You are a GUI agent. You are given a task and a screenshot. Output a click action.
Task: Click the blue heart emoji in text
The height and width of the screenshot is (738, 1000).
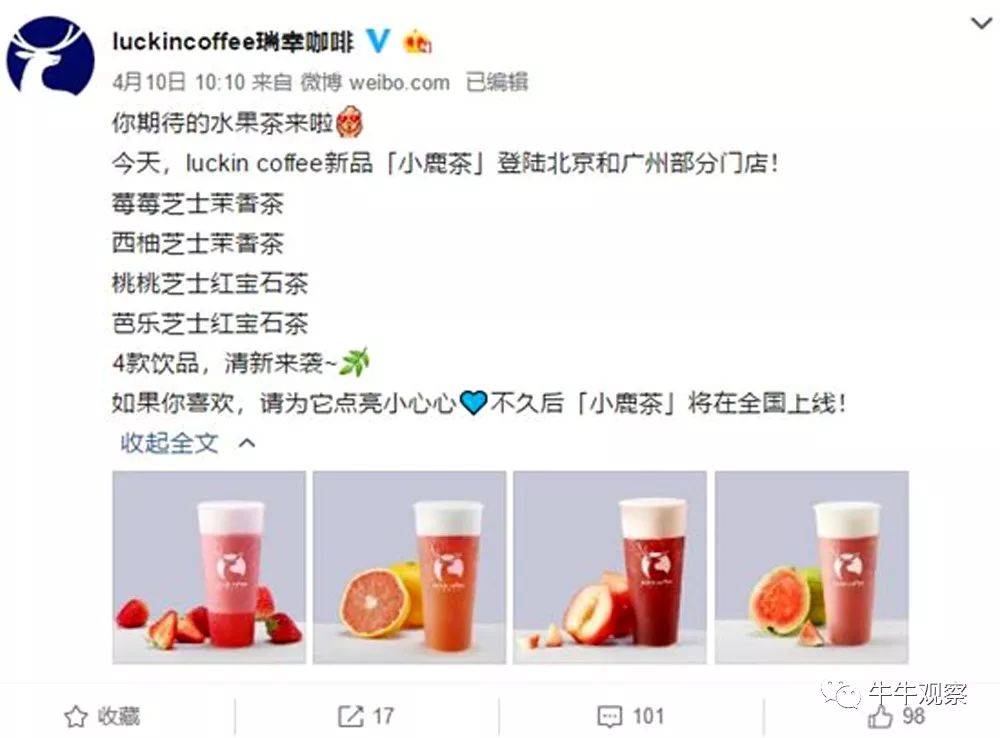tap(473, 403)
